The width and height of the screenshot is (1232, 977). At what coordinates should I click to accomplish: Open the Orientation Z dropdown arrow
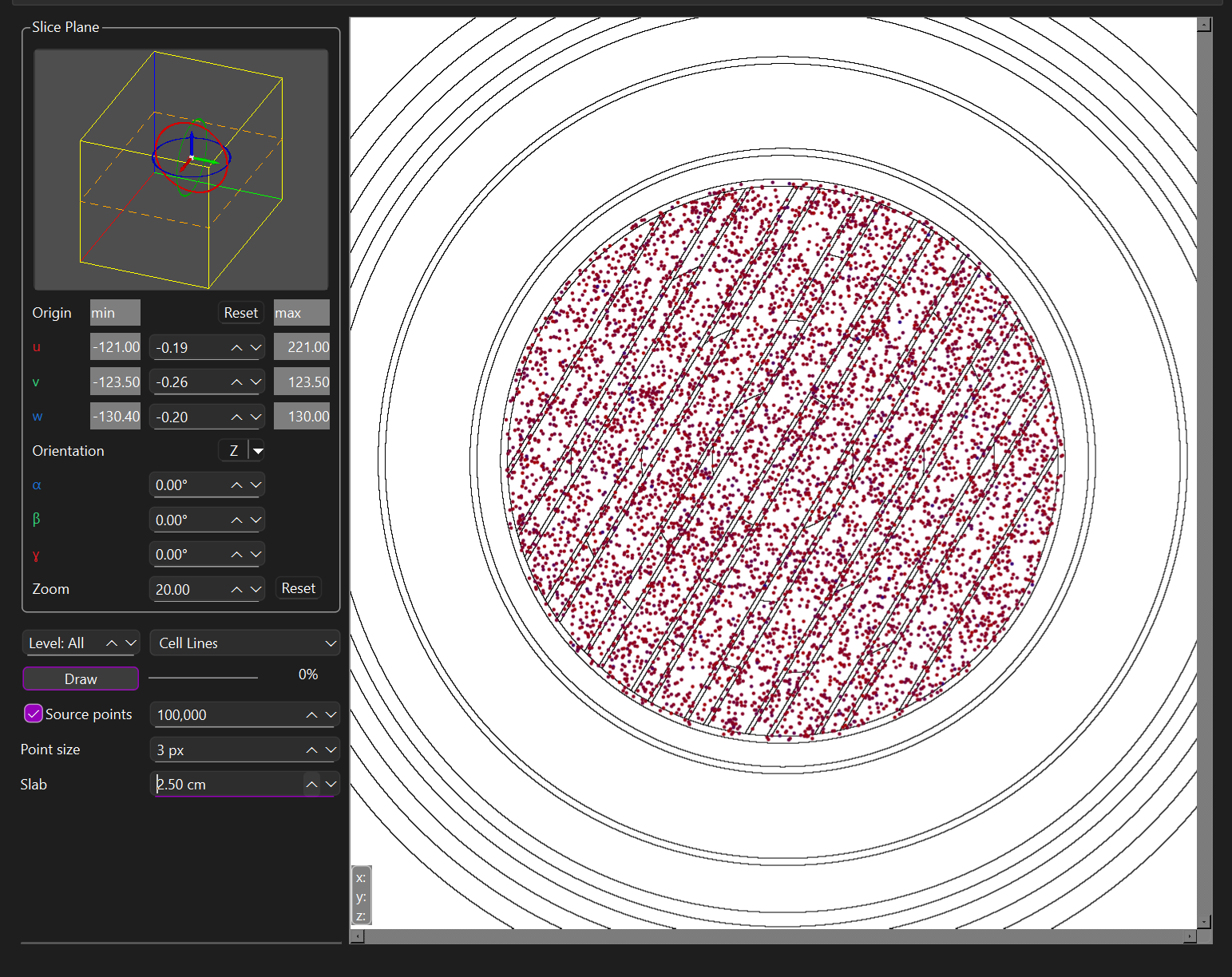(x=257, y=451)
